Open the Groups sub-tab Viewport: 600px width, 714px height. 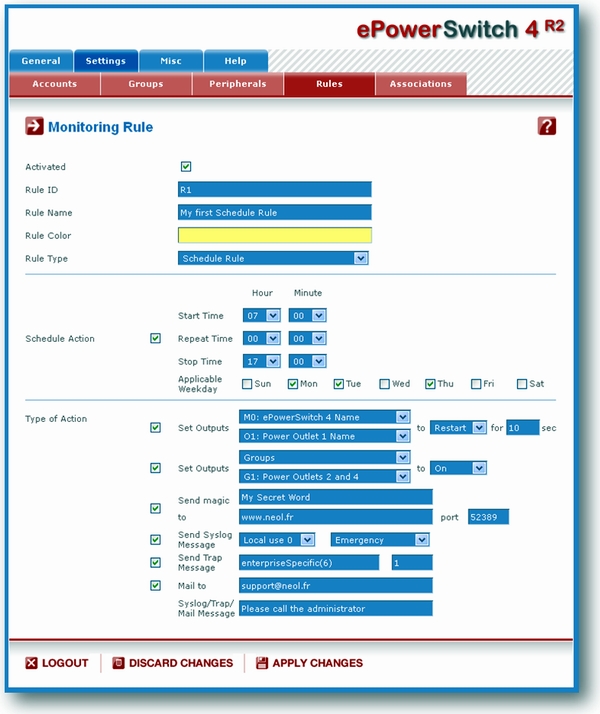146,84
